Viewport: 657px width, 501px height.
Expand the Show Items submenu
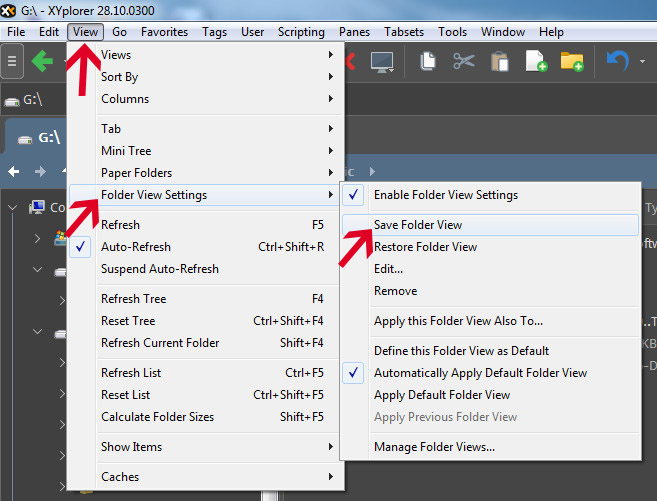(131, 447)
